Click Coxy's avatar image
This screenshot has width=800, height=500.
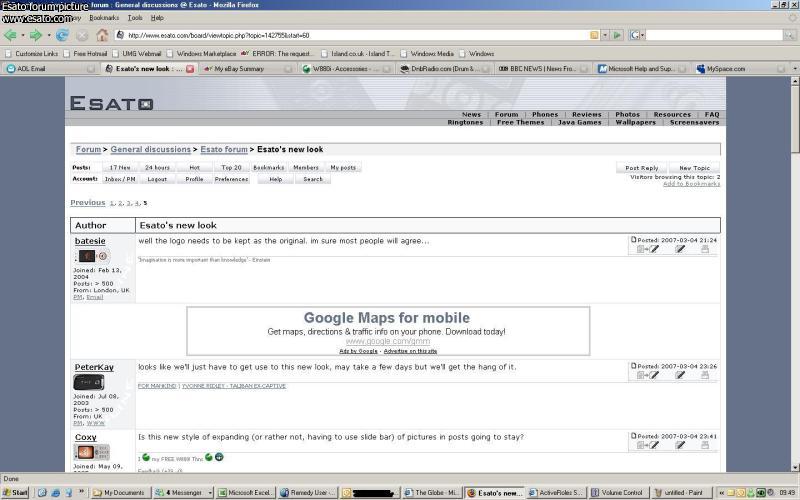point(92,452)
